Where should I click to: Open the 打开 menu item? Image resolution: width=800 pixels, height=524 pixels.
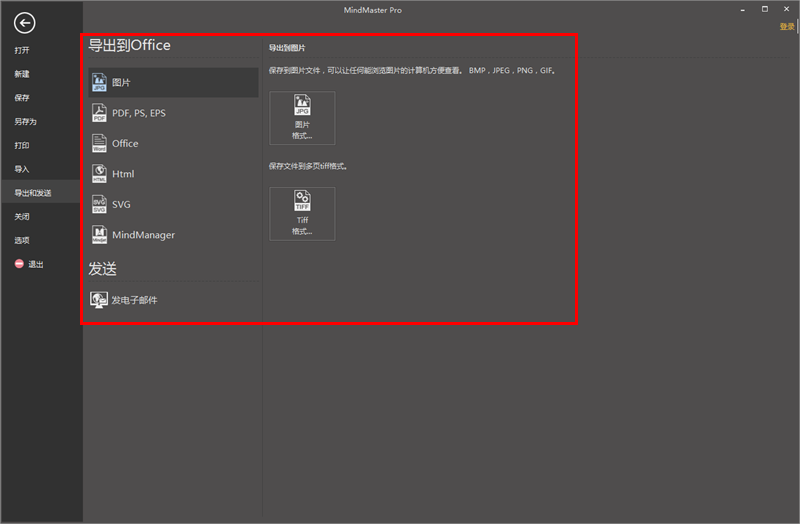click(22, 50)
